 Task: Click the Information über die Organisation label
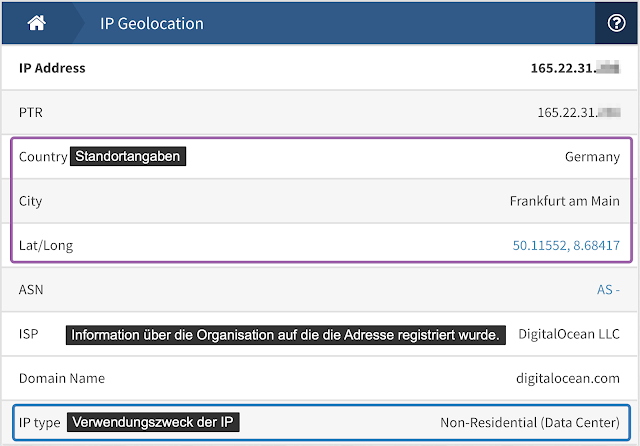[x=285, y=334]
